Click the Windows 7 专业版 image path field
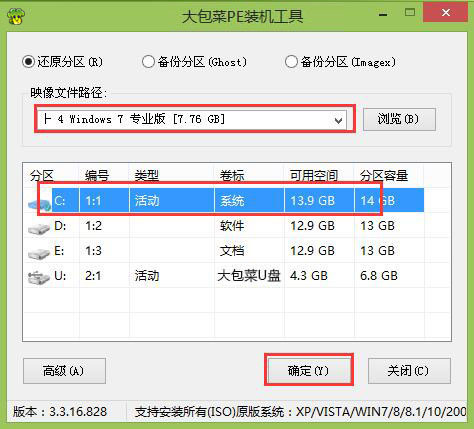The height and width of the screenshot is (429, 474). pos(191,119)
